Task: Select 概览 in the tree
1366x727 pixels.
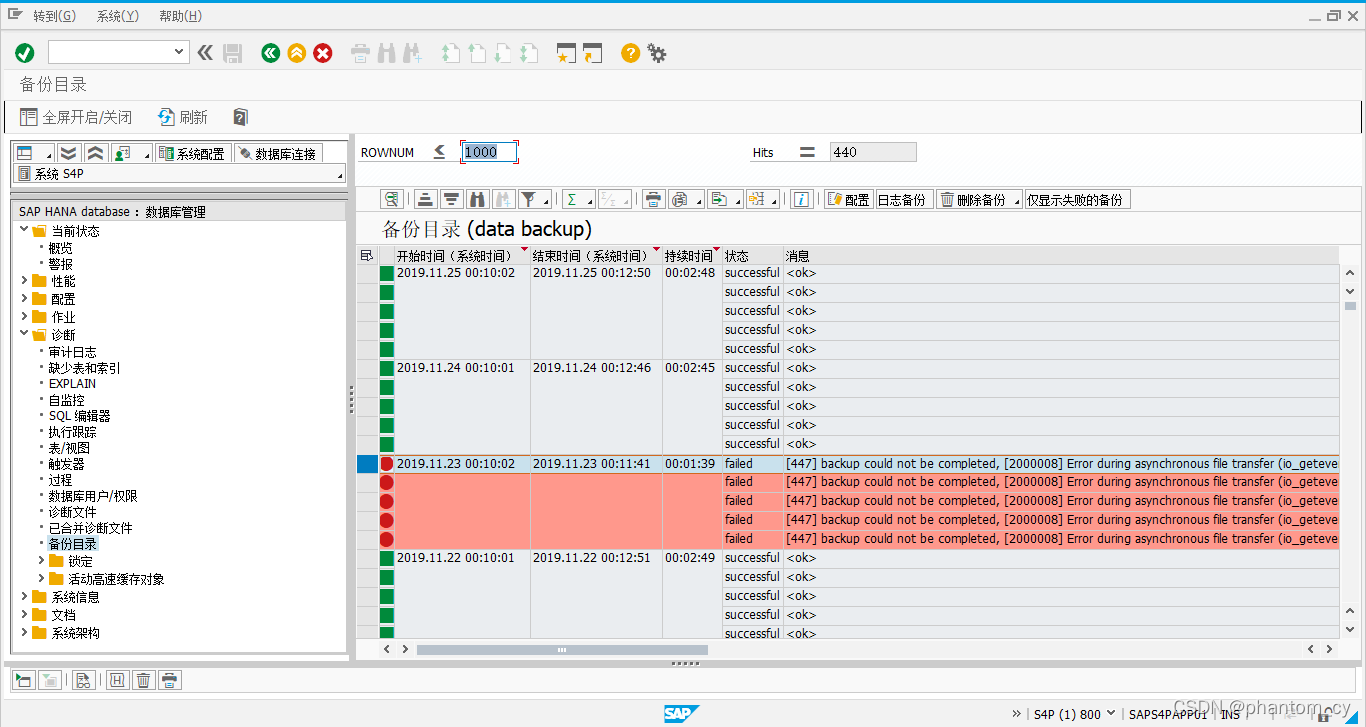Action: (x=60, y=248)
